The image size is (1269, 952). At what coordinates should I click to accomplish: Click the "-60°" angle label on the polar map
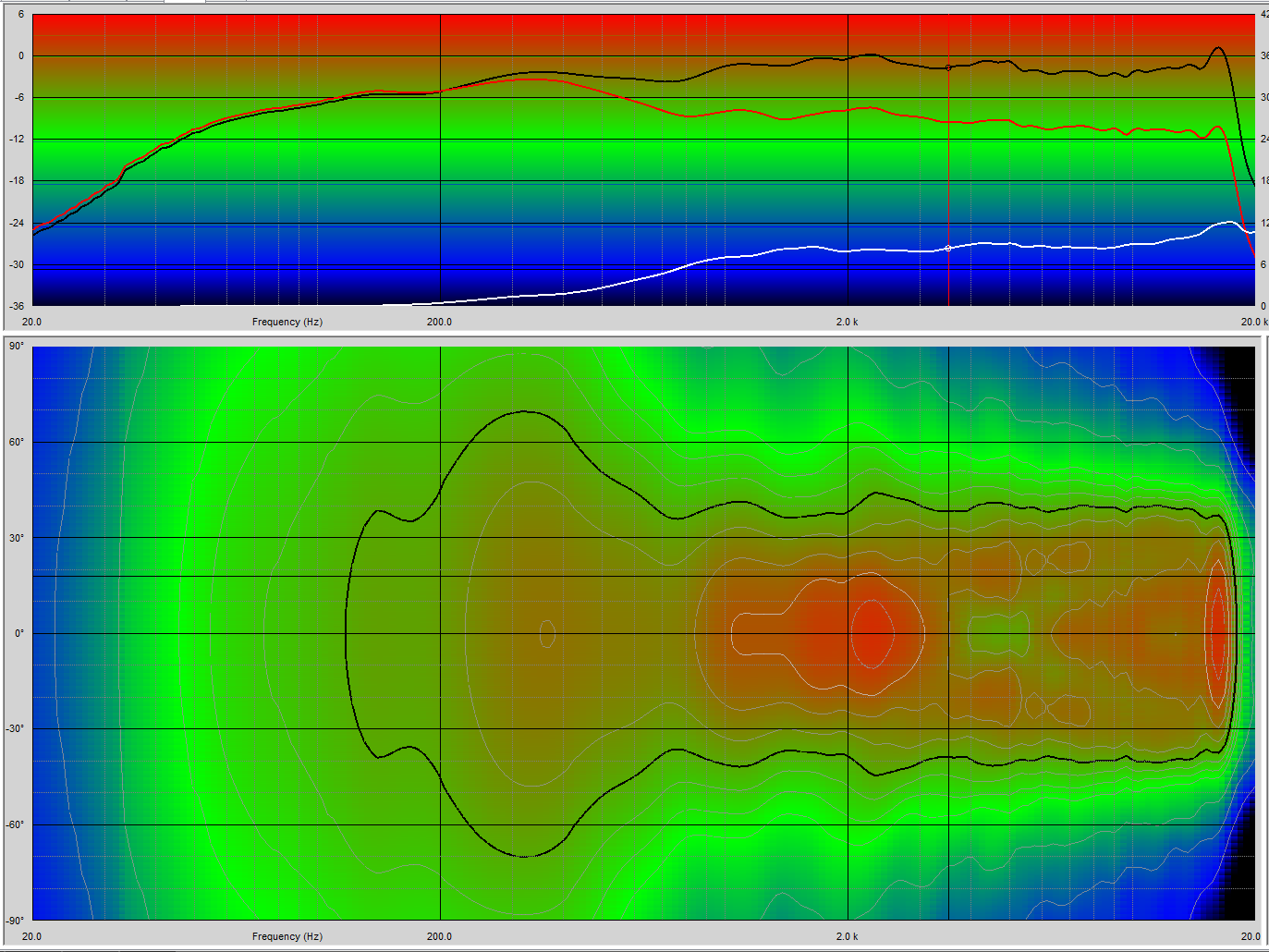(x=16, y=824)
